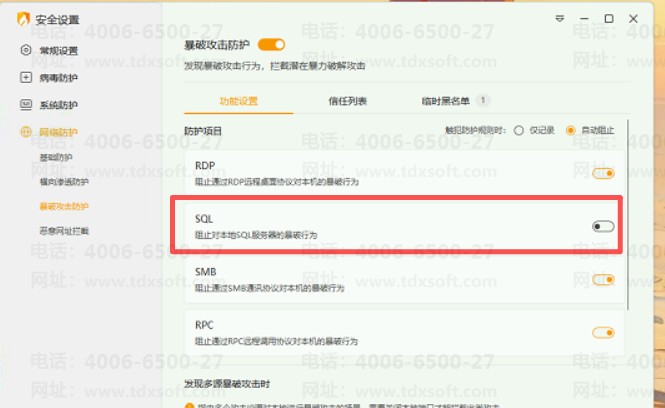The image size is (665, 408).
Task: Go to 恶意网址拦截 in sidebar
Action: 64,231
